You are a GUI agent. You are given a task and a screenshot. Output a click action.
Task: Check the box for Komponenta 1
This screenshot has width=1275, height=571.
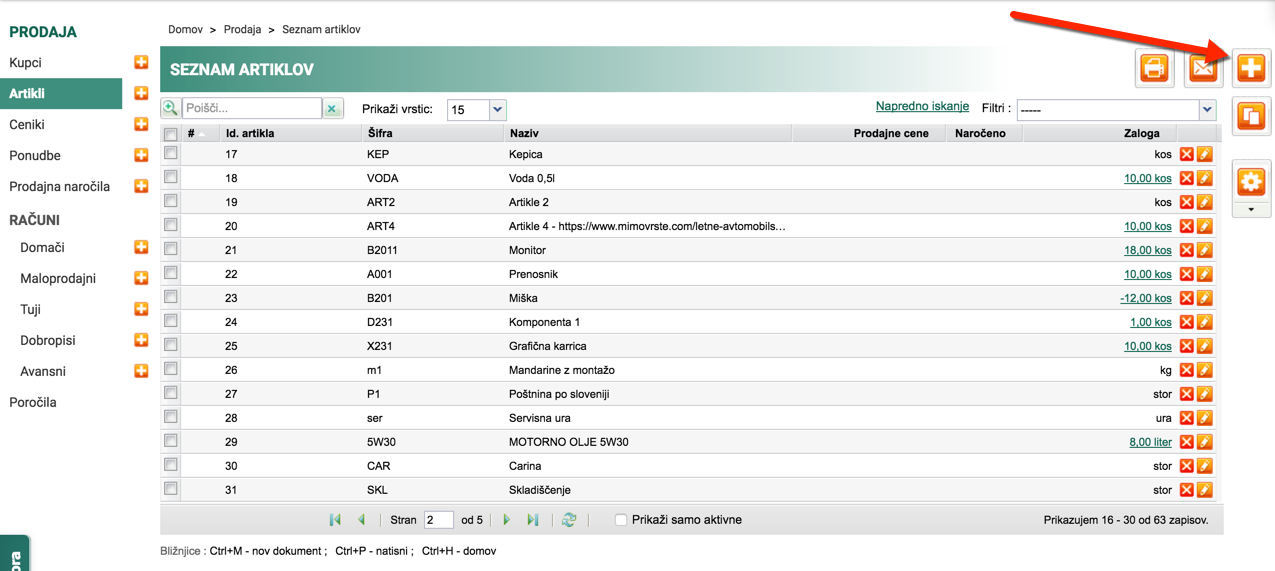tap(171, 321)
